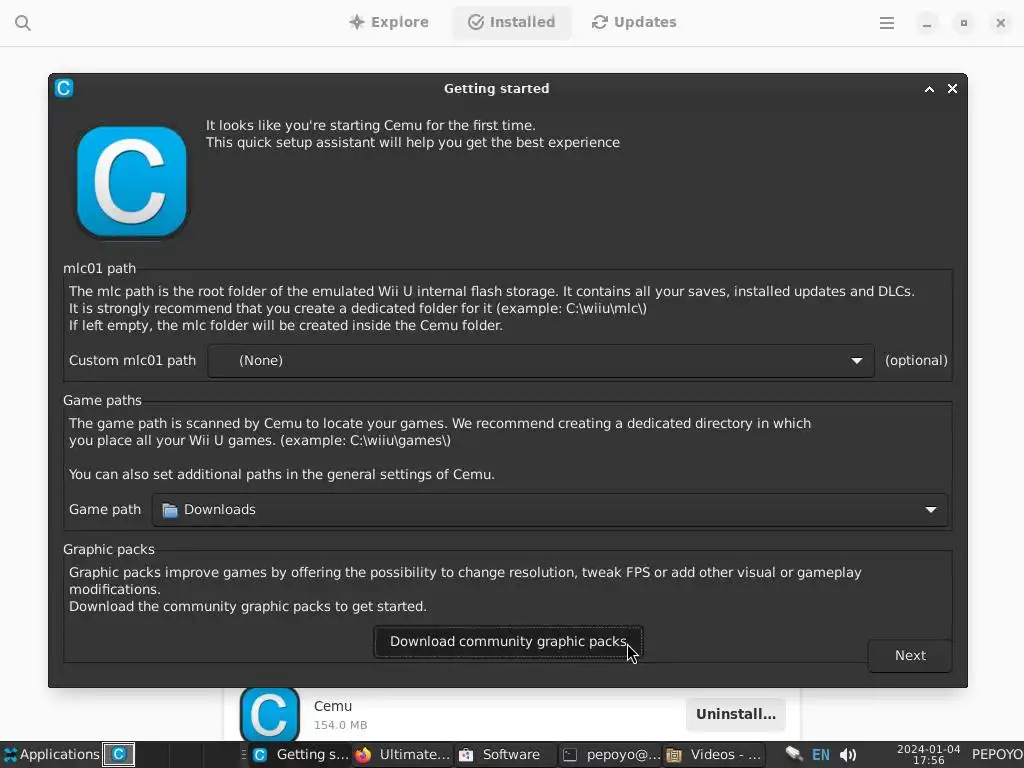
Task: Click the 'Game paths' group heading
Action: click(102, 400)
